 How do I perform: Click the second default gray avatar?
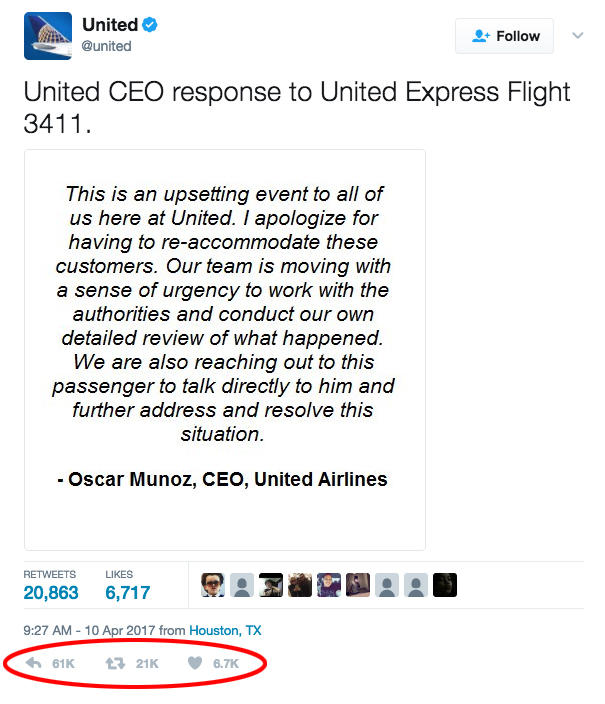(x=387, y=585)
